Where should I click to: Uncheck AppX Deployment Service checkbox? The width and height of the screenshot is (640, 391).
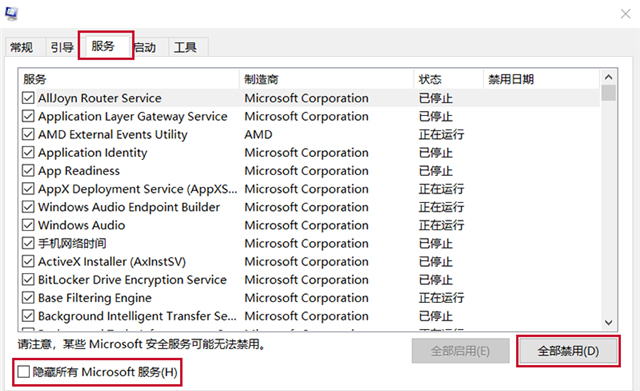[28, 189]
